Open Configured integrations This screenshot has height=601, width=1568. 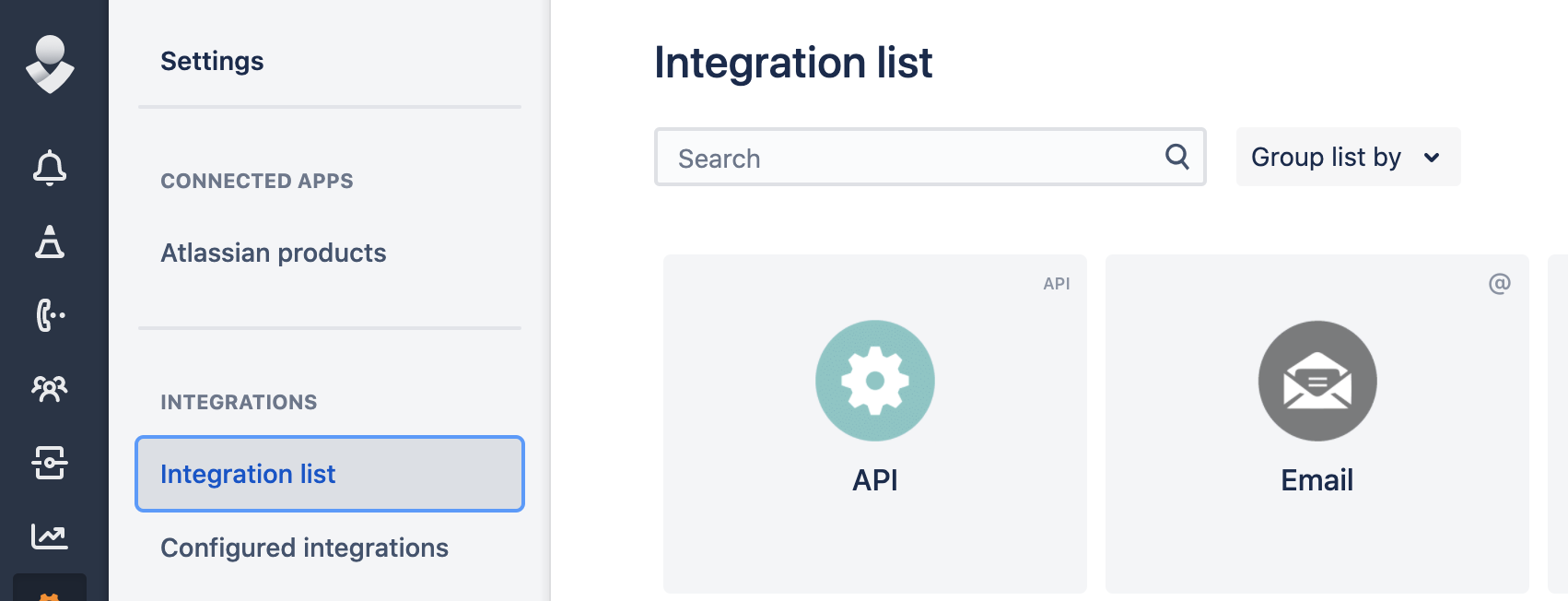304,548
